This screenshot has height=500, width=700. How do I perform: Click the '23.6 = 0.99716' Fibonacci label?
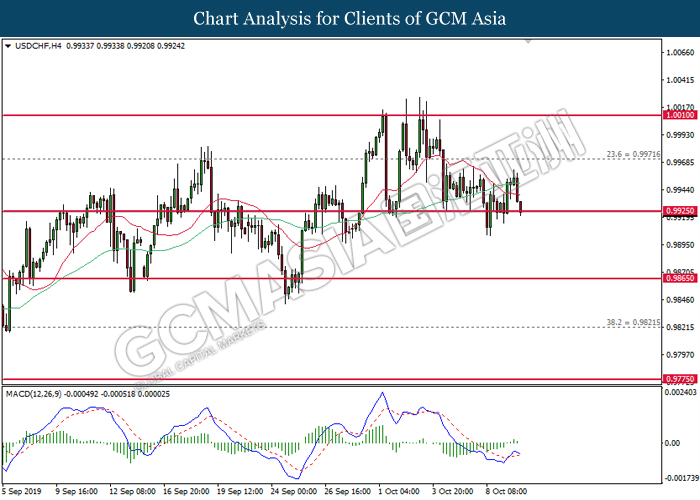tap(633, 154)
